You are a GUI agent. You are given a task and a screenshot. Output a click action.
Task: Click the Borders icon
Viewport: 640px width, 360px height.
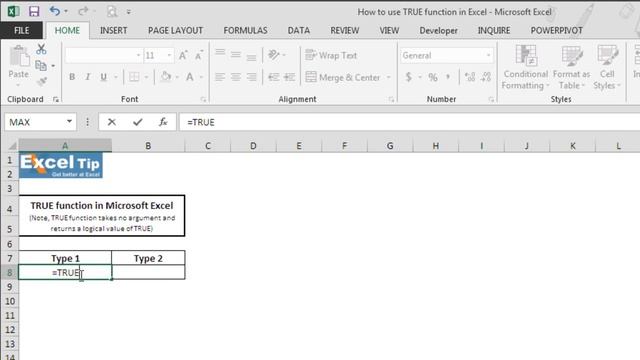click(134, 77)
